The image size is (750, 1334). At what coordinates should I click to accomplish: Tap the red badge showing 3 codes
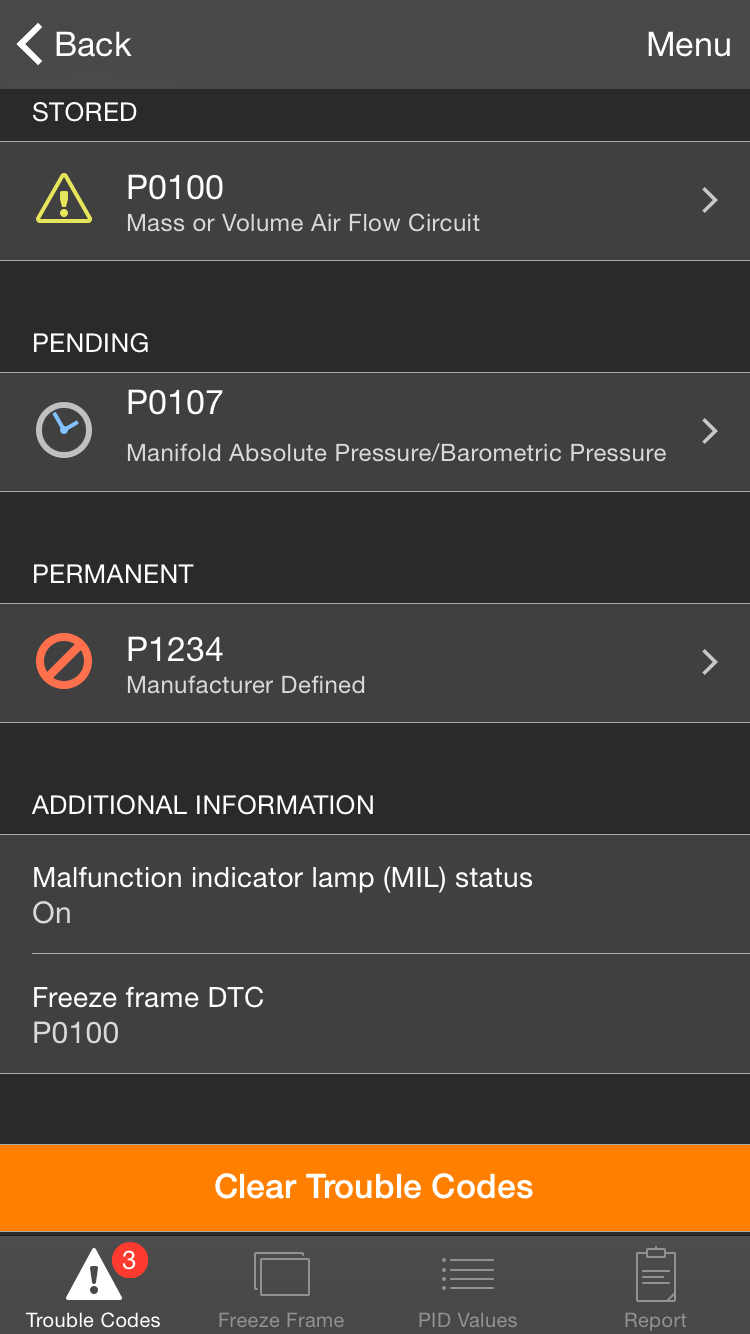[x=128, y=1260]
